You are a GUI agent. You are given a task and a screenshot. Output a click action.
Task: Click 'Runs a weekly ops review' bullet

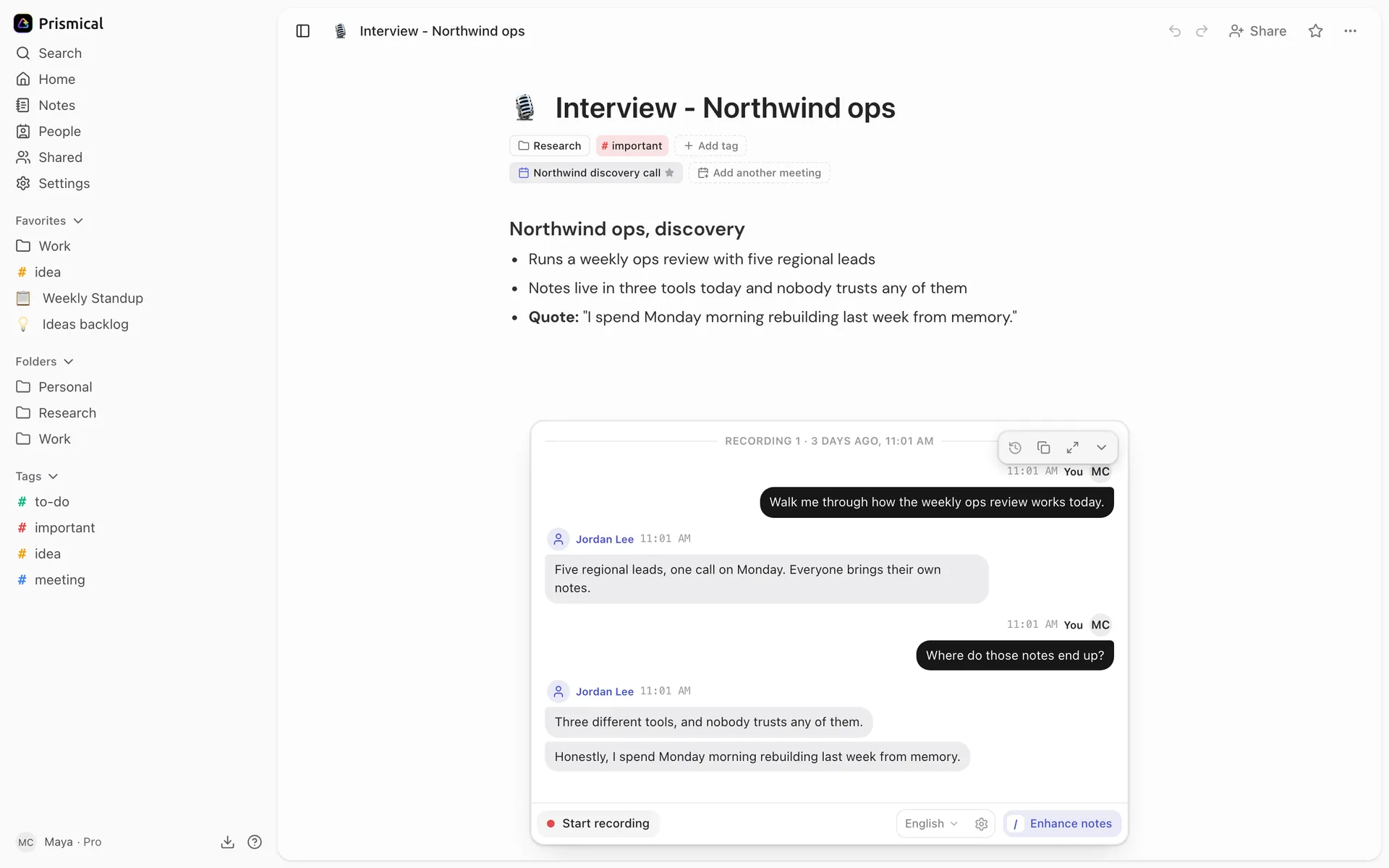[702, 260]
